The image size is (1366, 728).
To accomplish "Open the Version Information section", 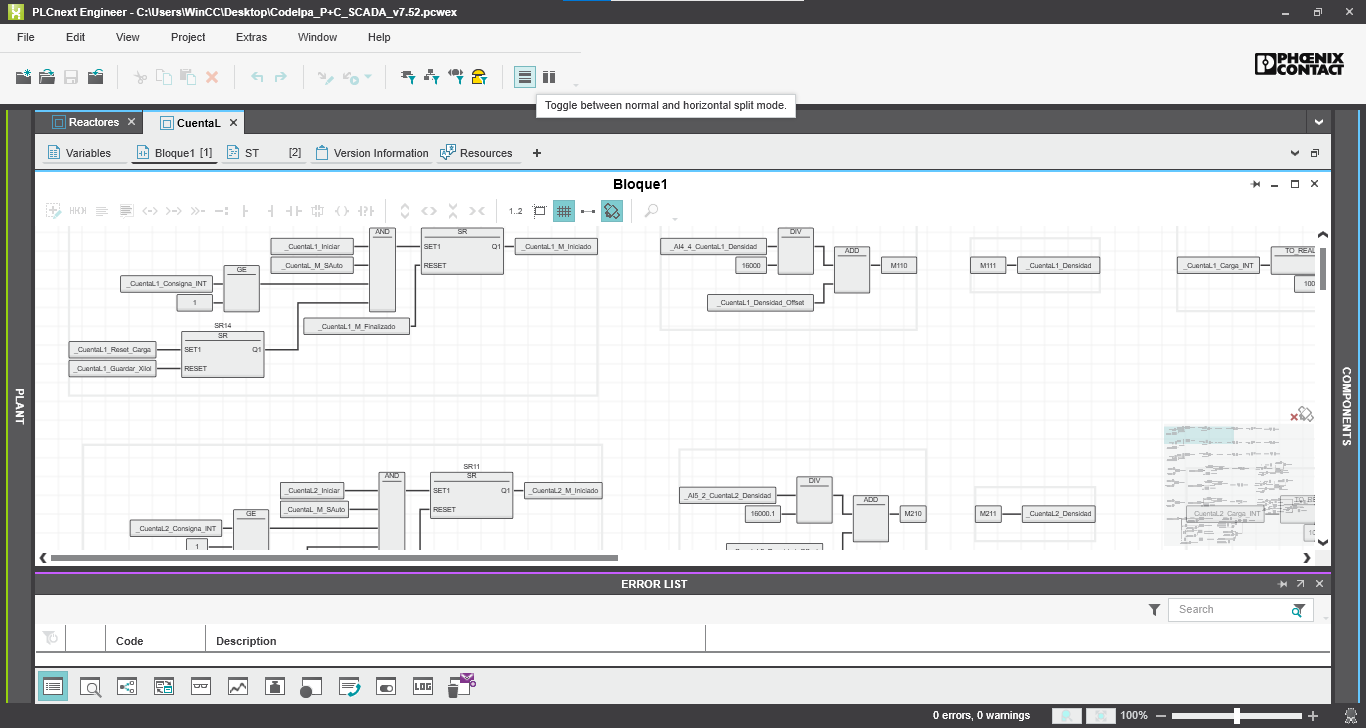I will pyautogui.click(x=380, y=153).
